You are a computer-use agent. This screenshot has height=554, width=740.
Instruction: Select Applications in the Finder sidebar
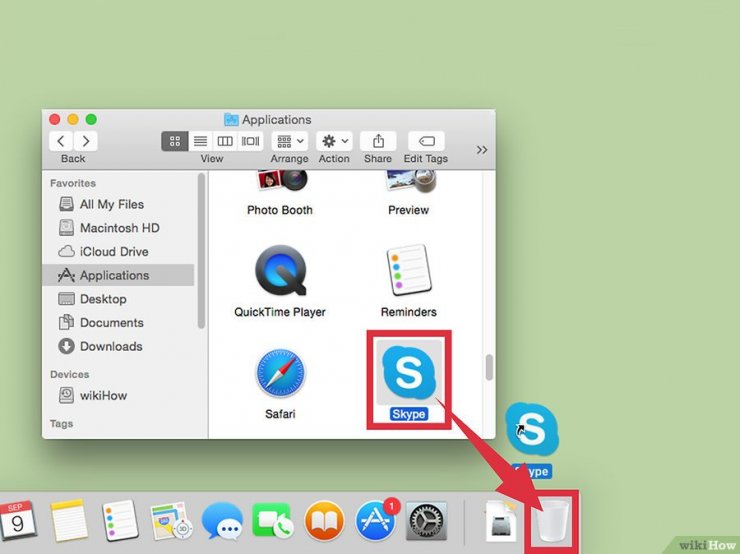tap(114, 275)
